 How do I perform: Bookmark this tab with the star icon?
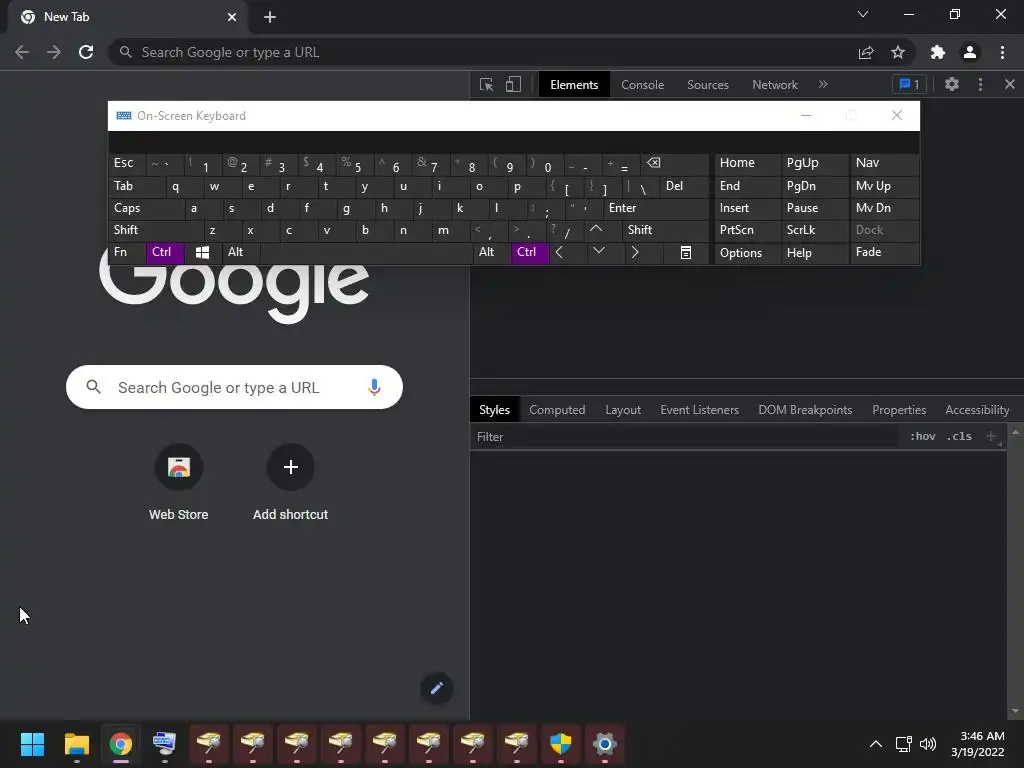click(898, 52)
